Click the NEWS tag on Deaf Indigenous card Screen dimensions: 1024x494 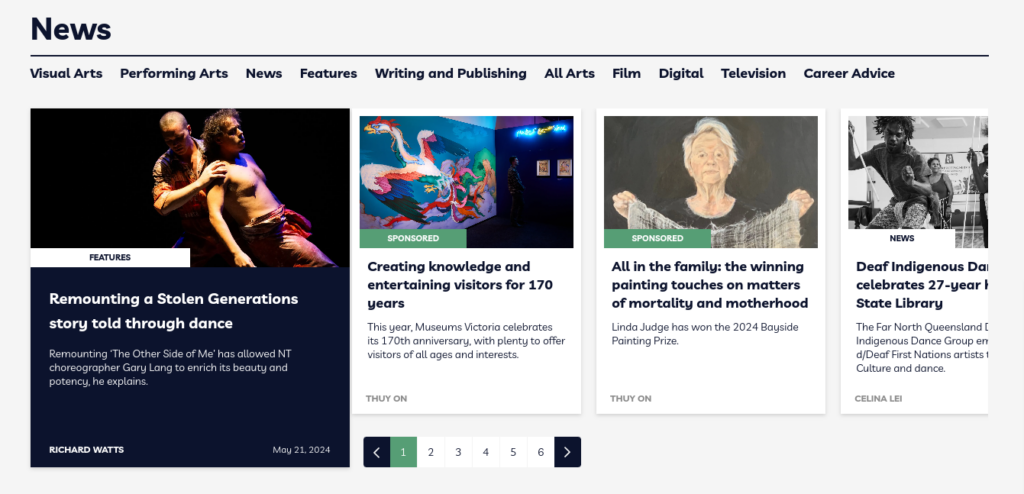[901, 239]
